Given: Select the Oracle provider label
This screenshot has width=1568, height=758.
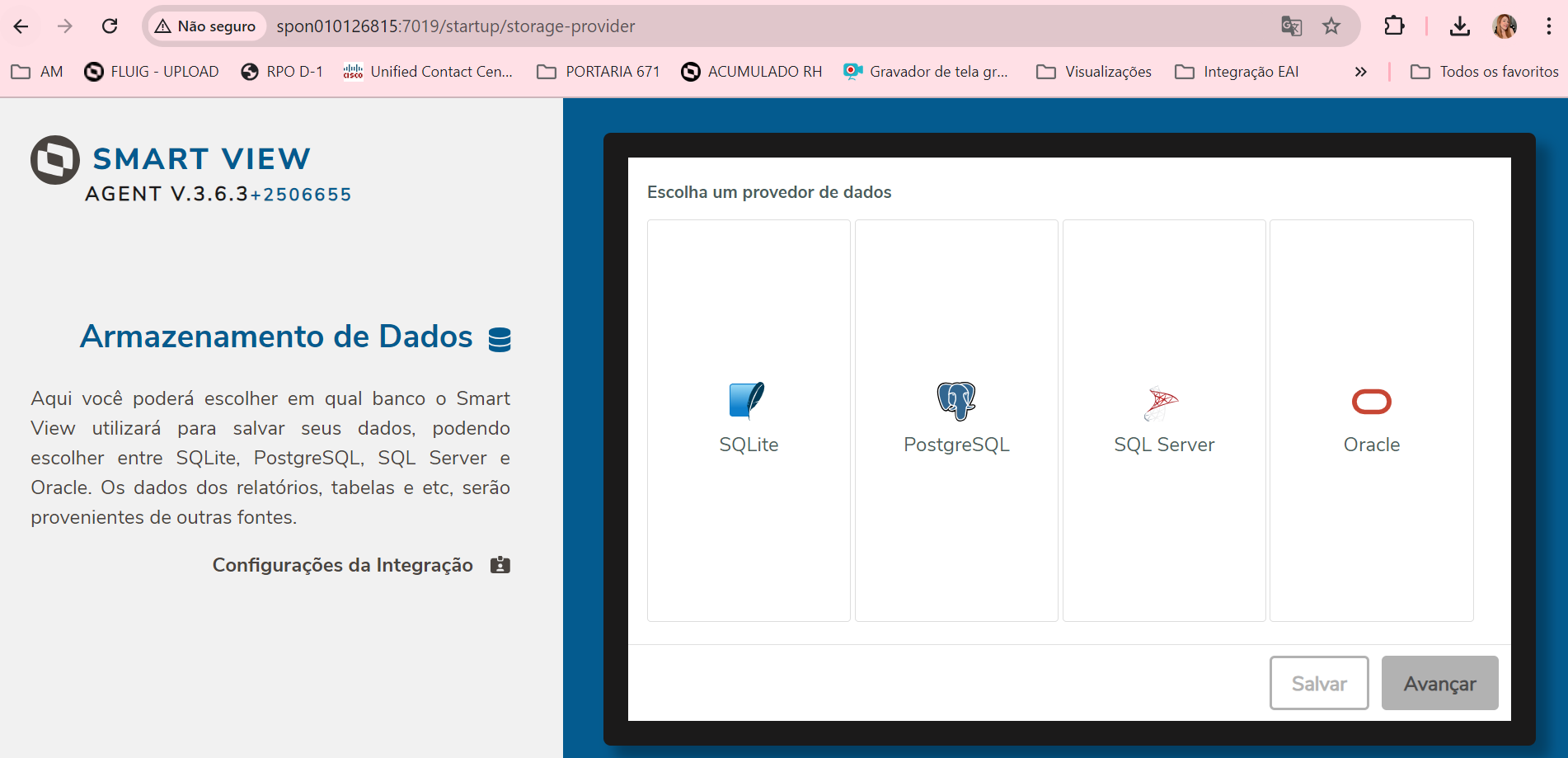Looking at the screenshot, I should [x=1372, y=445].
